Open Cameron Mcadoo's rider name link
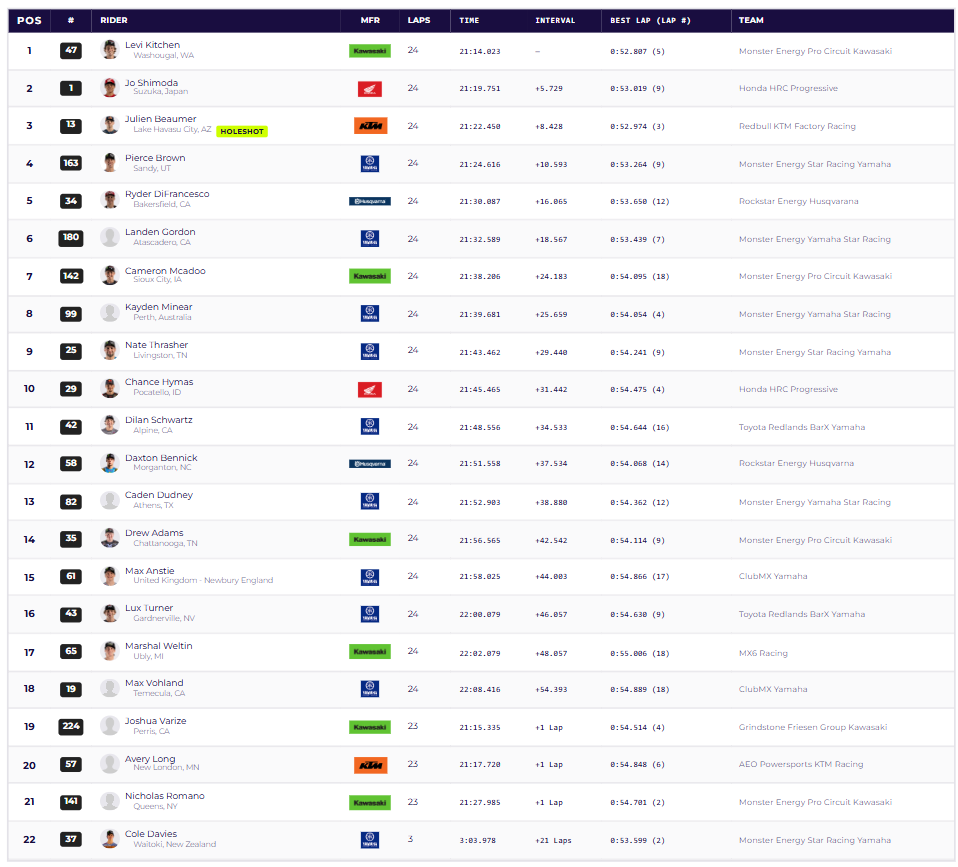This screenshot has width=958, height=867. [x=165, y=270]
